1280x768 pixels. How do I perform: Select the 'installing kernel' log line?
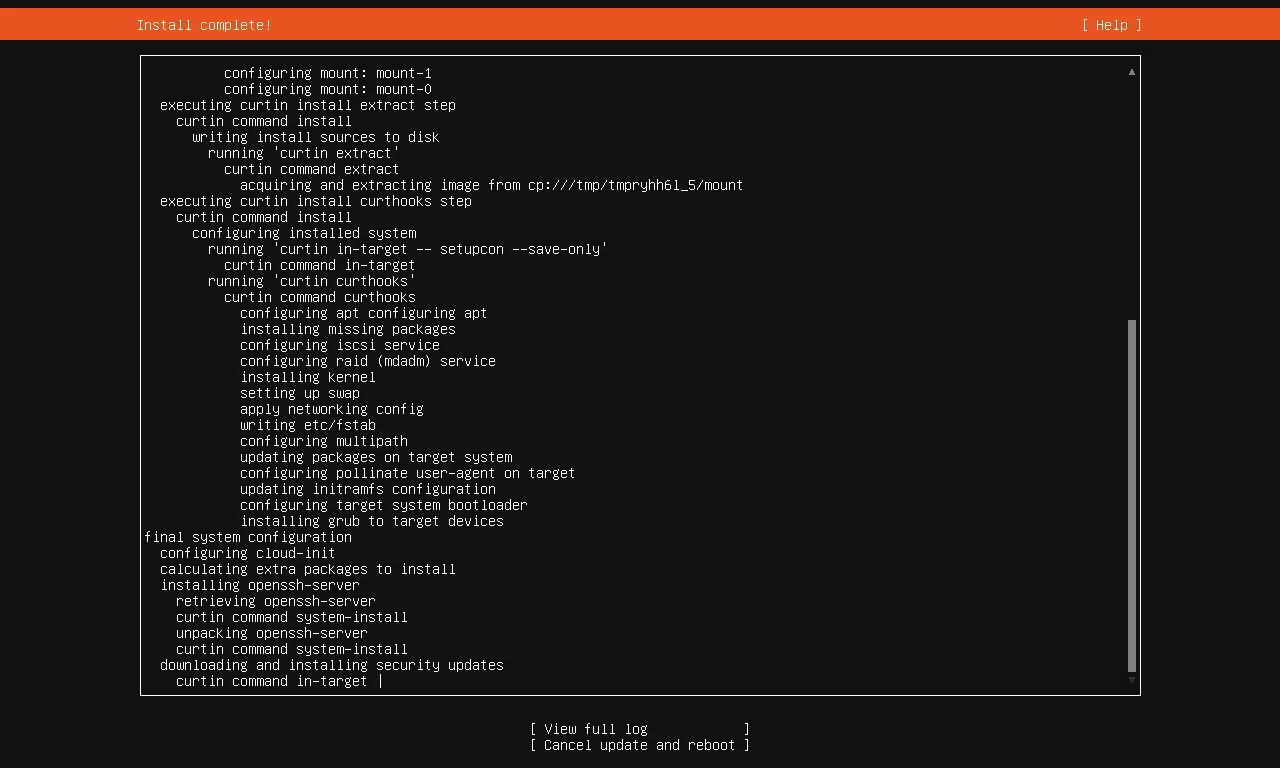(x=308, y=377)
